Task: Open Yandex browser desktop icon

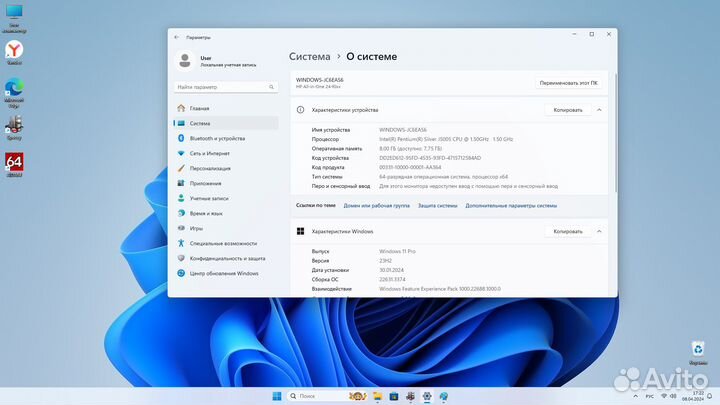Action: click(14, 52)
